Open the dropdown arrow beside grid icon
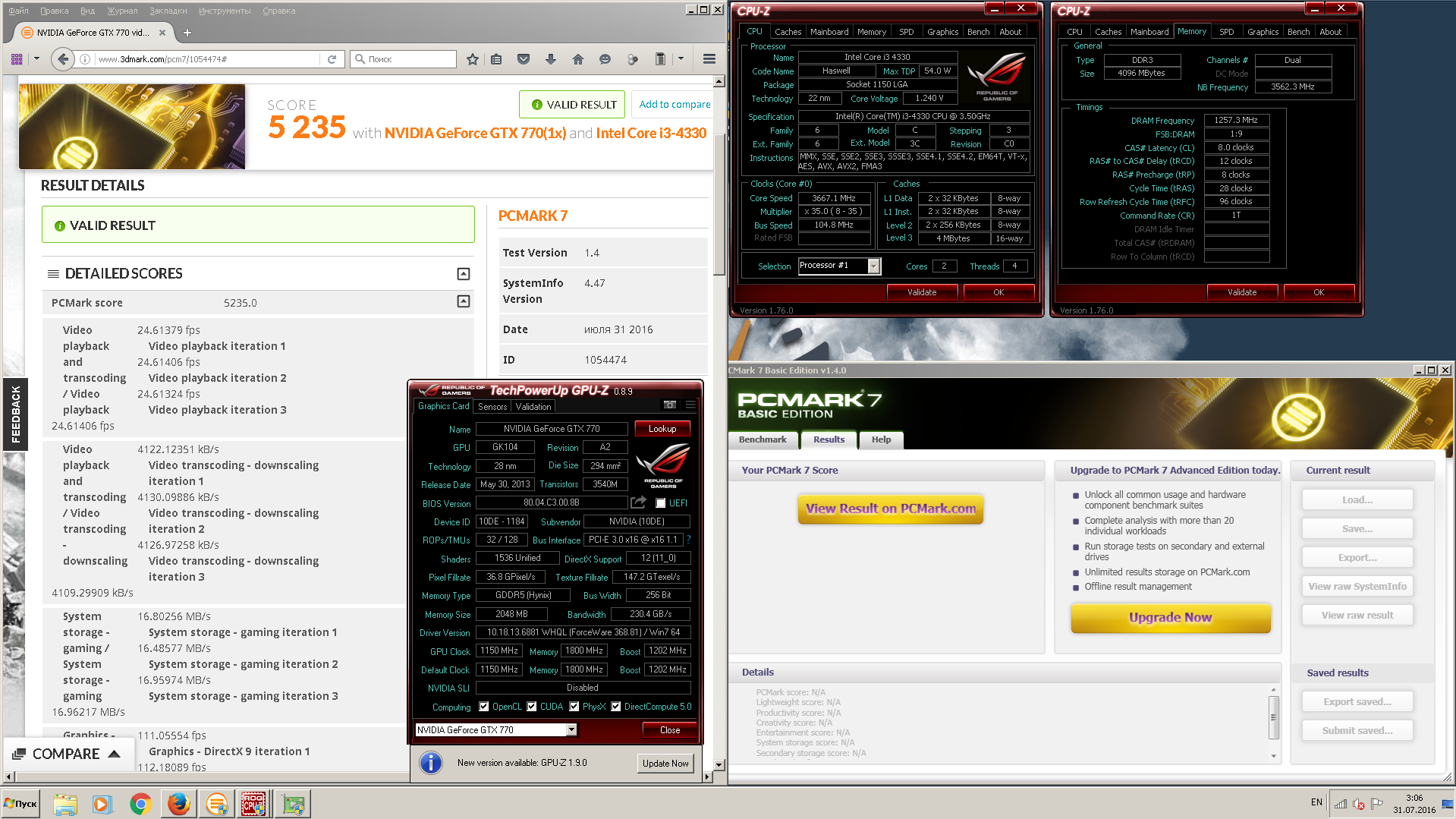Image resolution: width=1456 pixels, height=819 pixels. (36, 58)
